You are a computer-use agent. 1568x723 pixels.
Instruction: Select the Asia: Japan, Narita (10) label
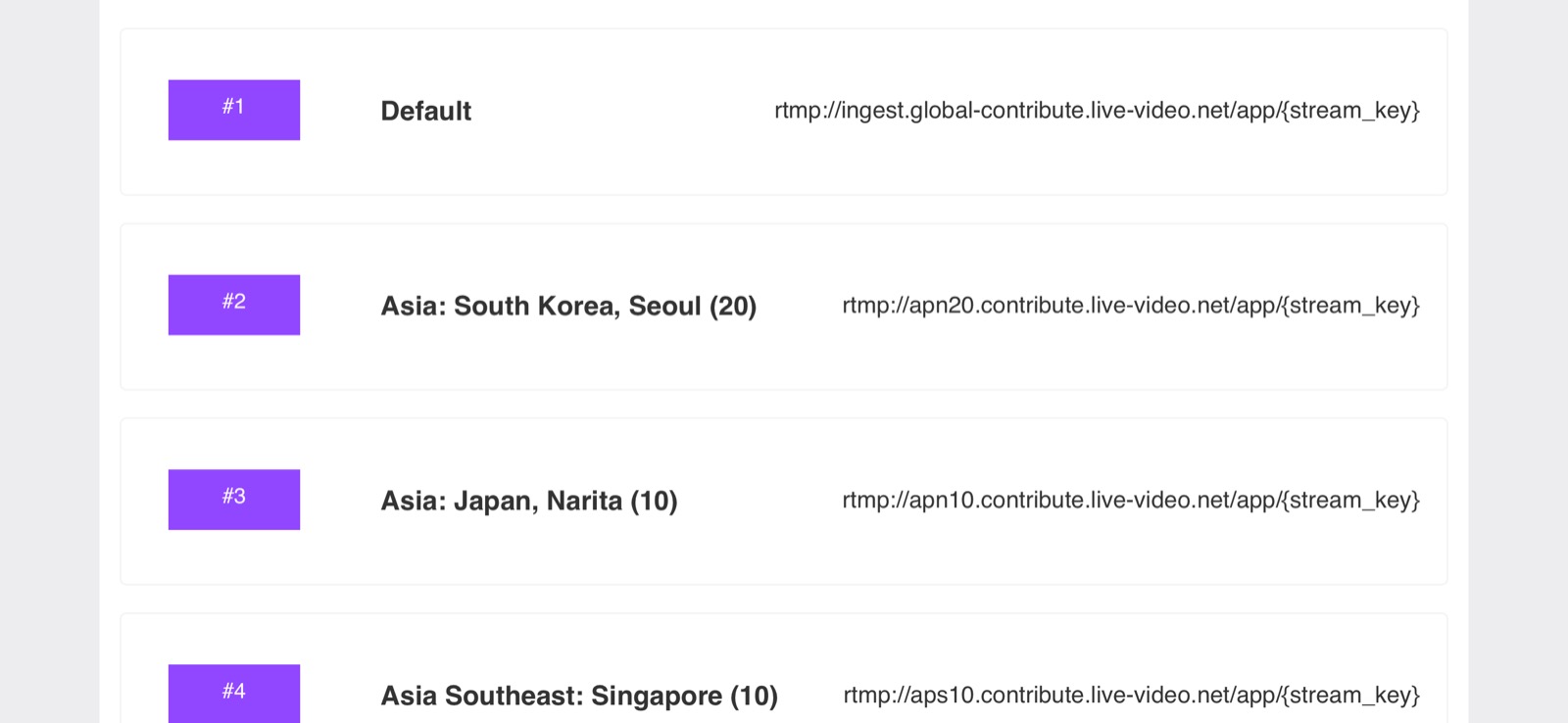529,501
